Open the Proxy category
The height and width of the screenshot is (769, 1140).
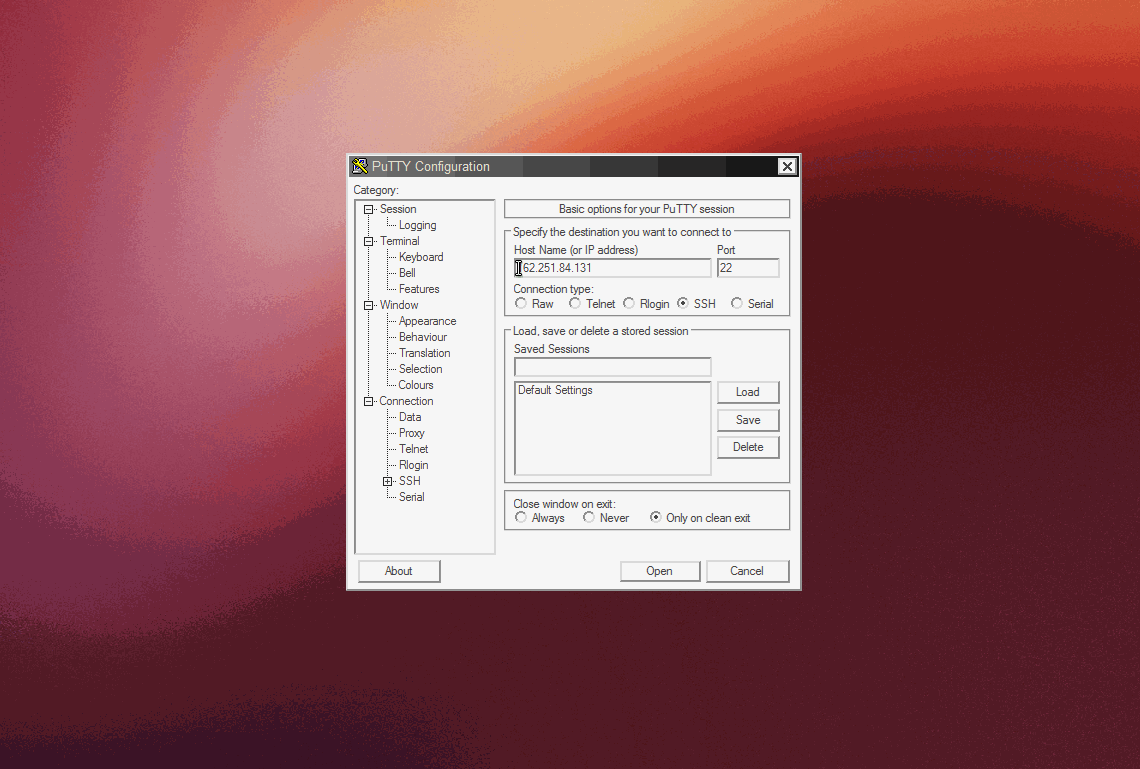coord(412,433)
